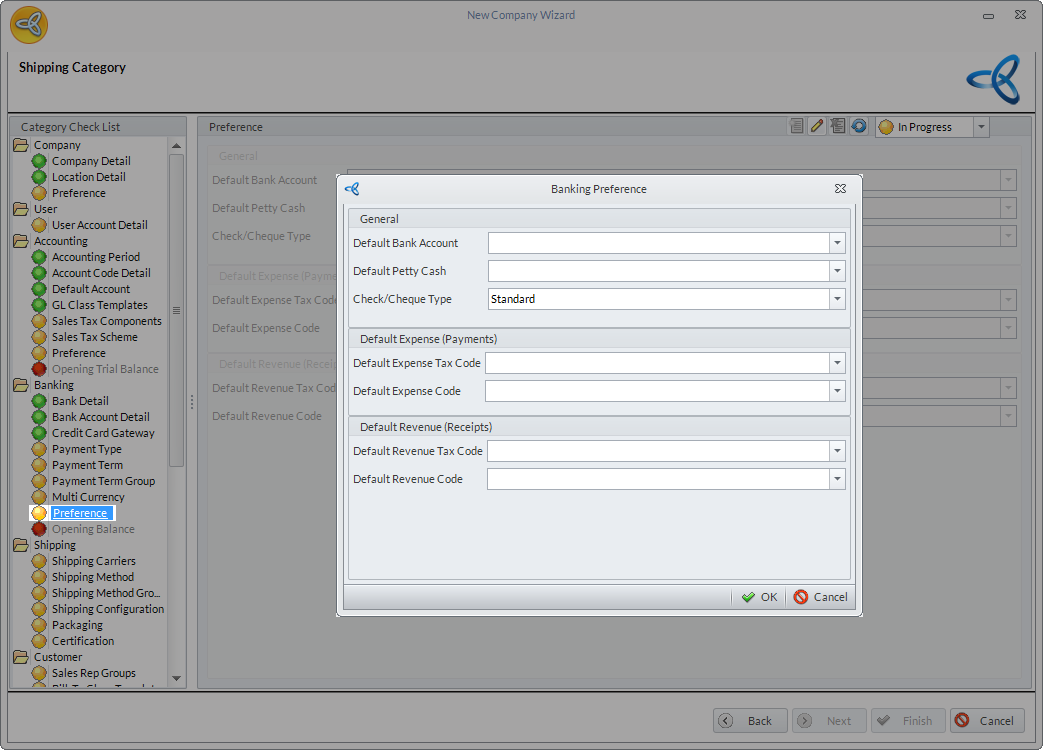Click the first document icon in Preference toolbar
The width and height of the screenshot is (1043, 750).
pos(797,126)
